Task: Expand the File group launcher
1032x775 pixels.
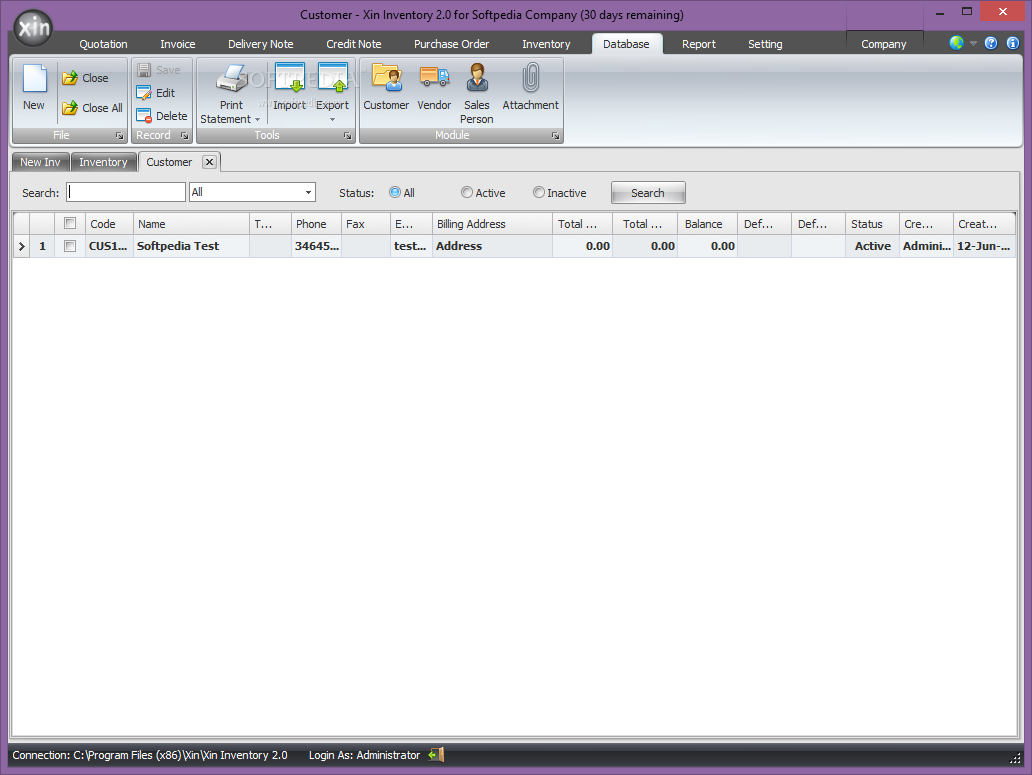Action: coord(119,136)
